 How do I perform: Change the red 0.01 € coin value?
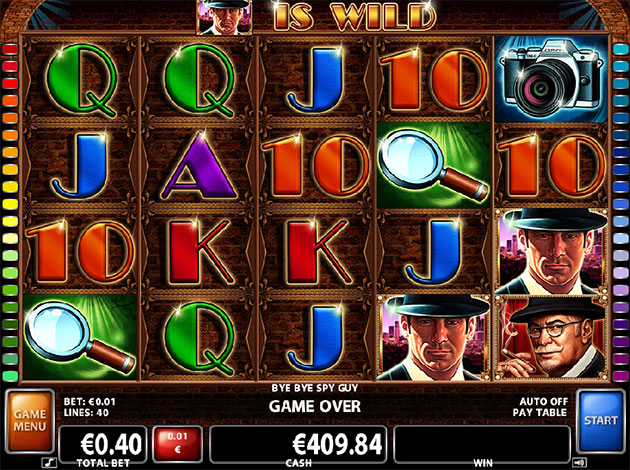click(178, 443)
